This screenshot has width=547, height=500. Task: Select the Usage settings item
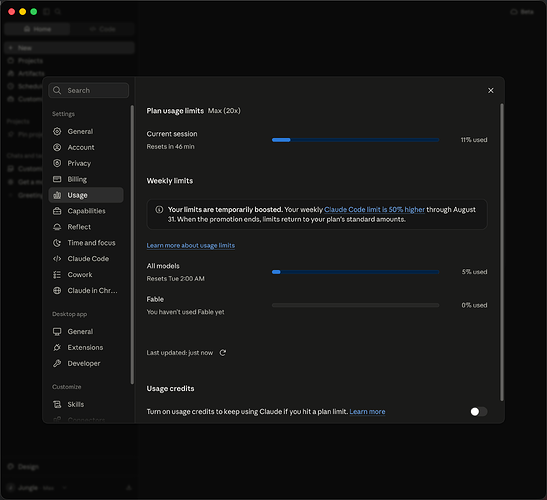click(86, 195)
